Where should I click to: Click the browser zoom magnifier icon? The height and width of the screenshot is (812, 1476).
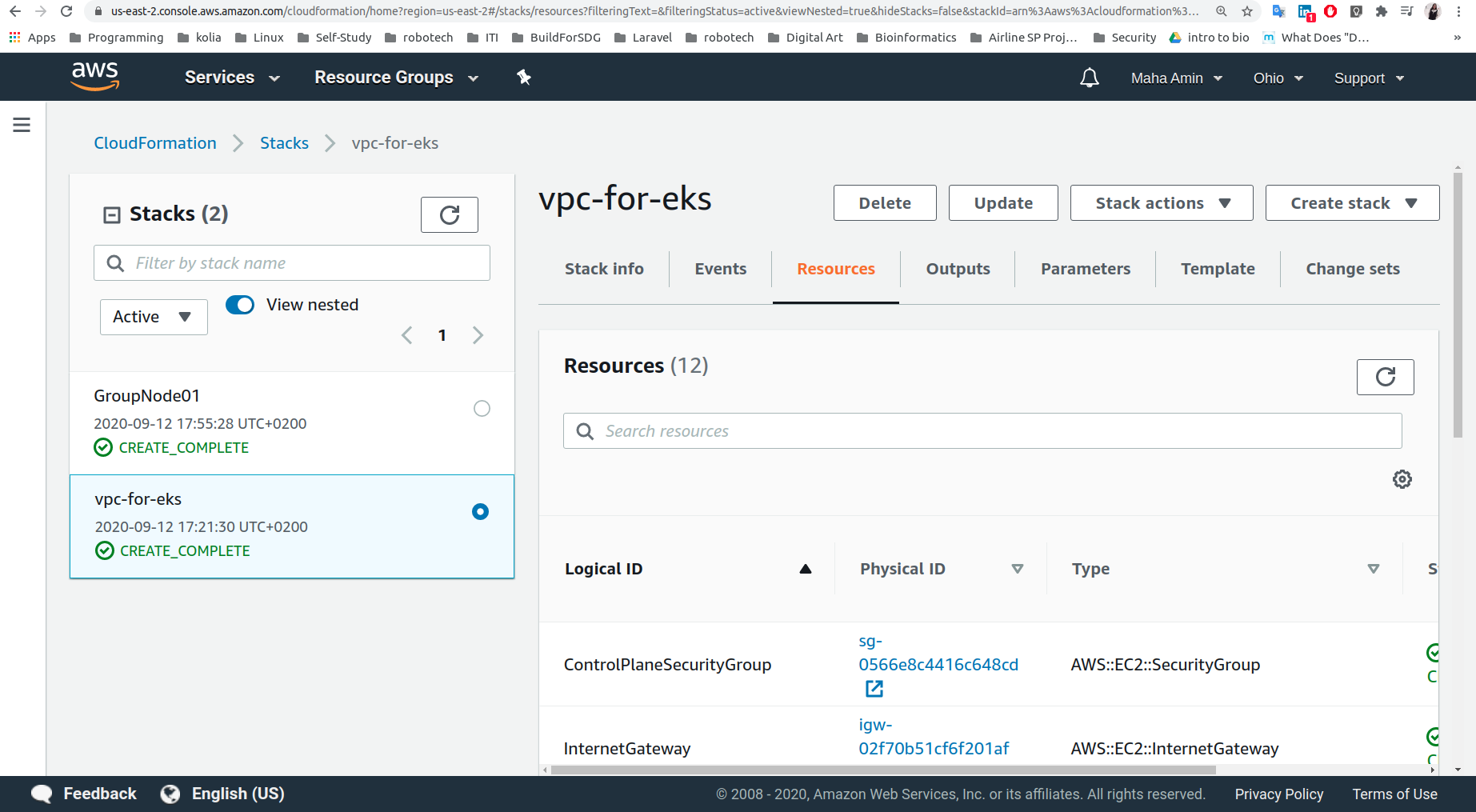[x=1222, y=11]
